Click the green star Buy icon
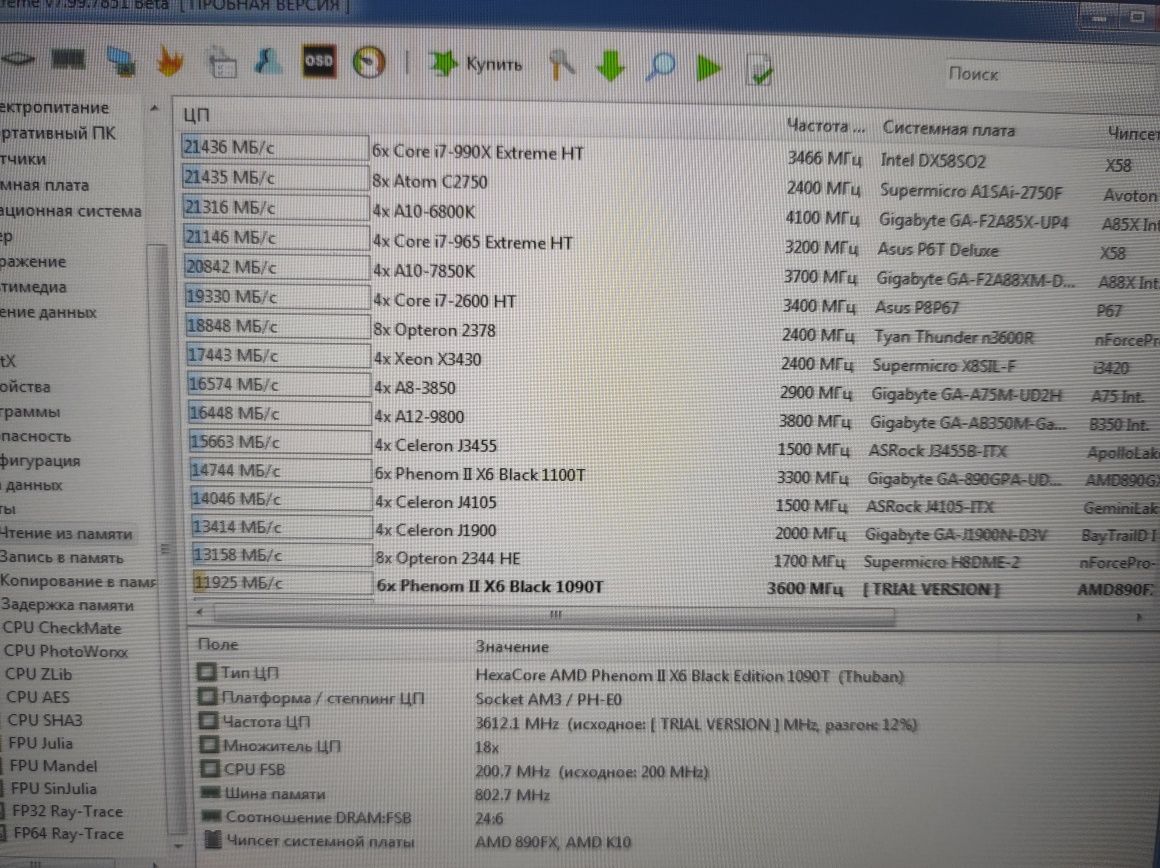The image size is (1160, 868). click(444, 64)
